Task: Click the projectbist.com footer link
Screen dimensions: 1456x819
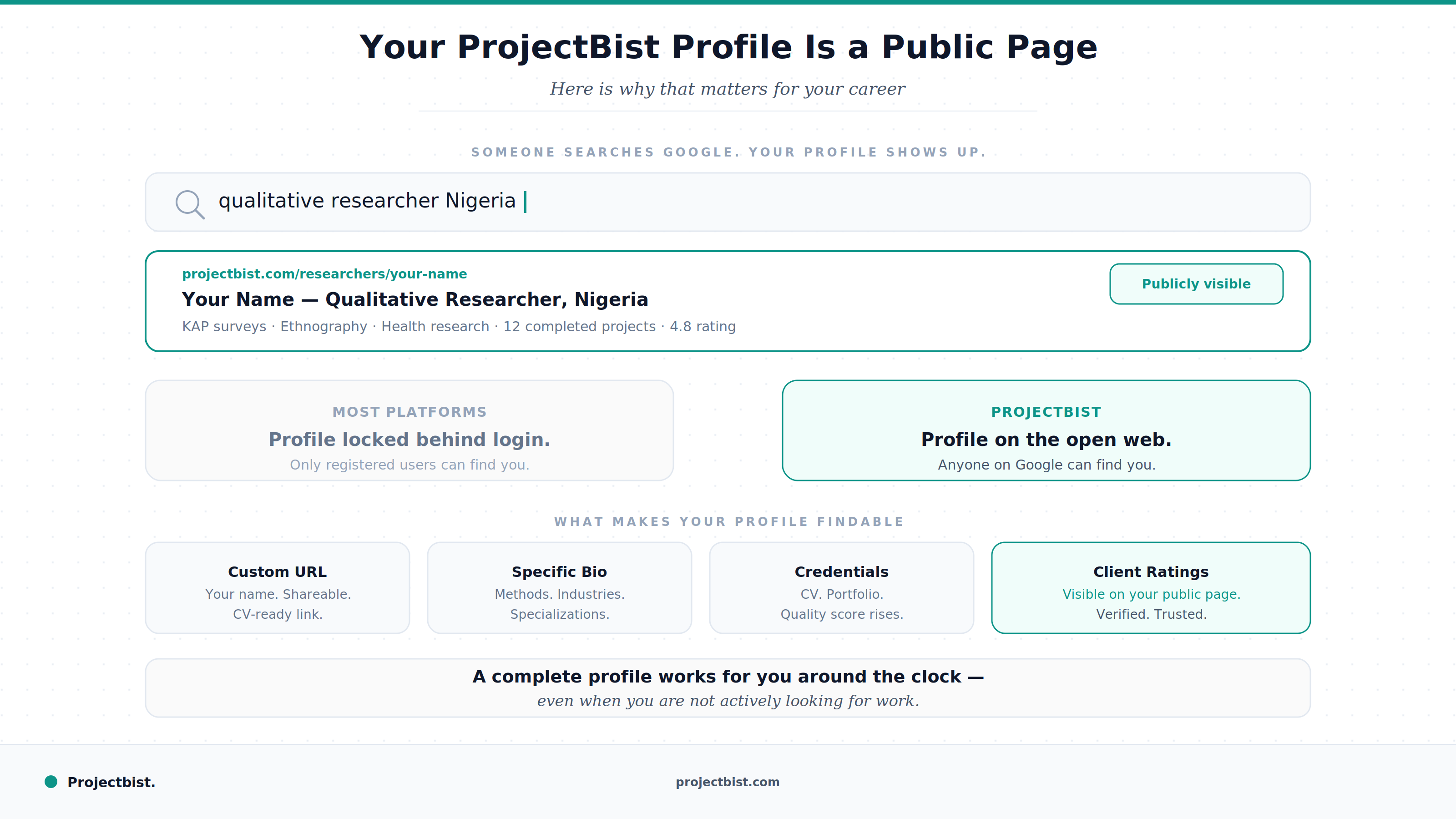Action: [727, 782]
